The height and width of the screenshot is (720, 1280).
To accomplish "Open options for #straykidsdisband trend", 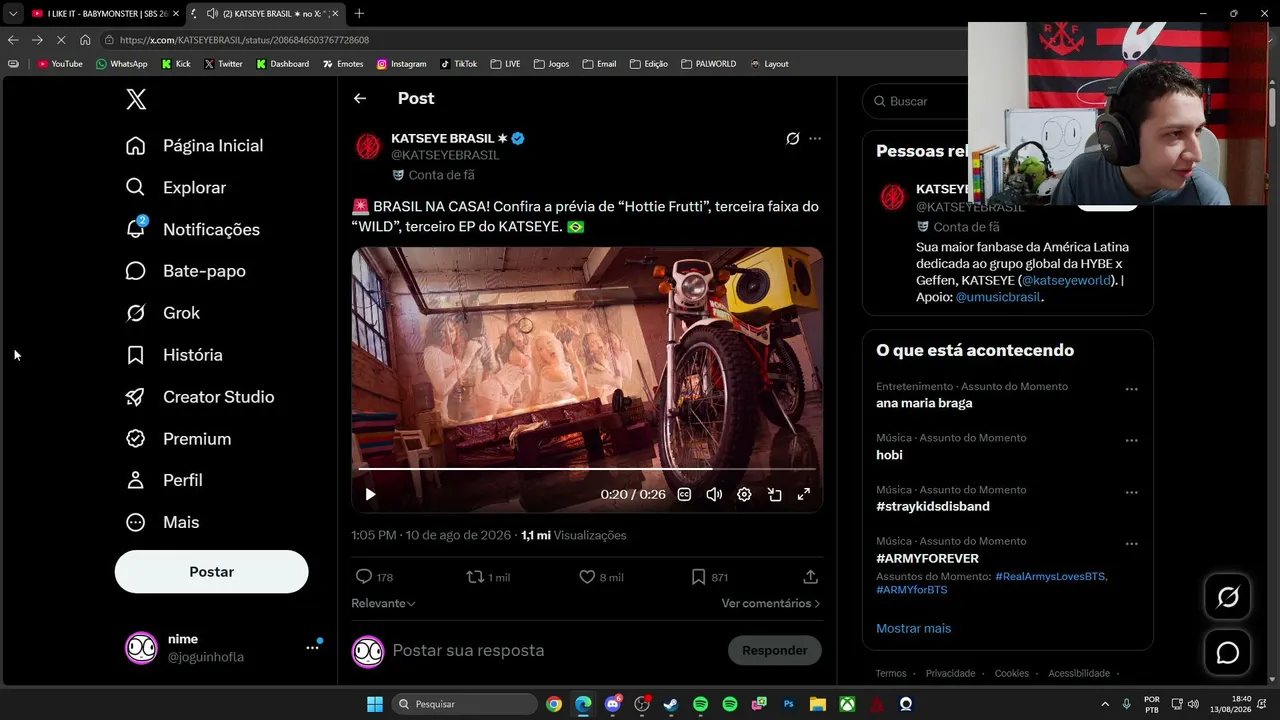I will 1131,493.
